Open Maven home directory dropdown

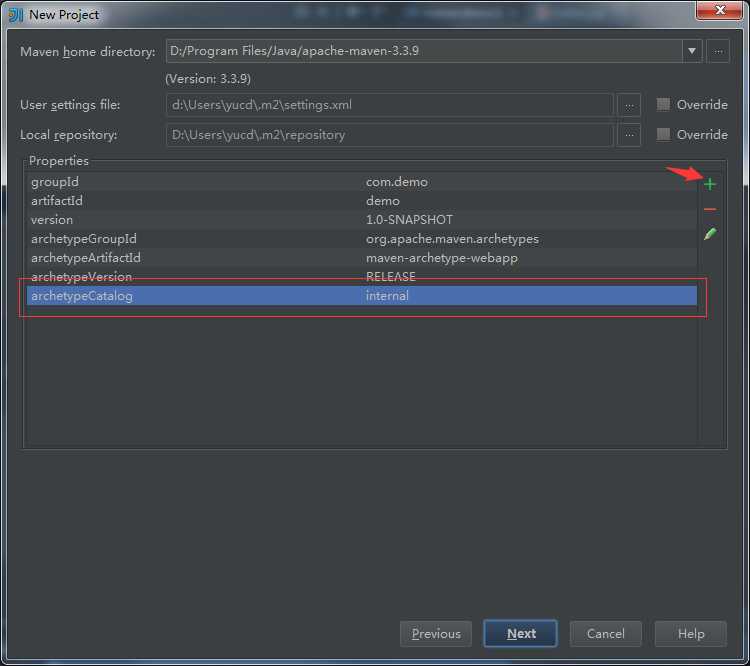[x=692, y=51]
